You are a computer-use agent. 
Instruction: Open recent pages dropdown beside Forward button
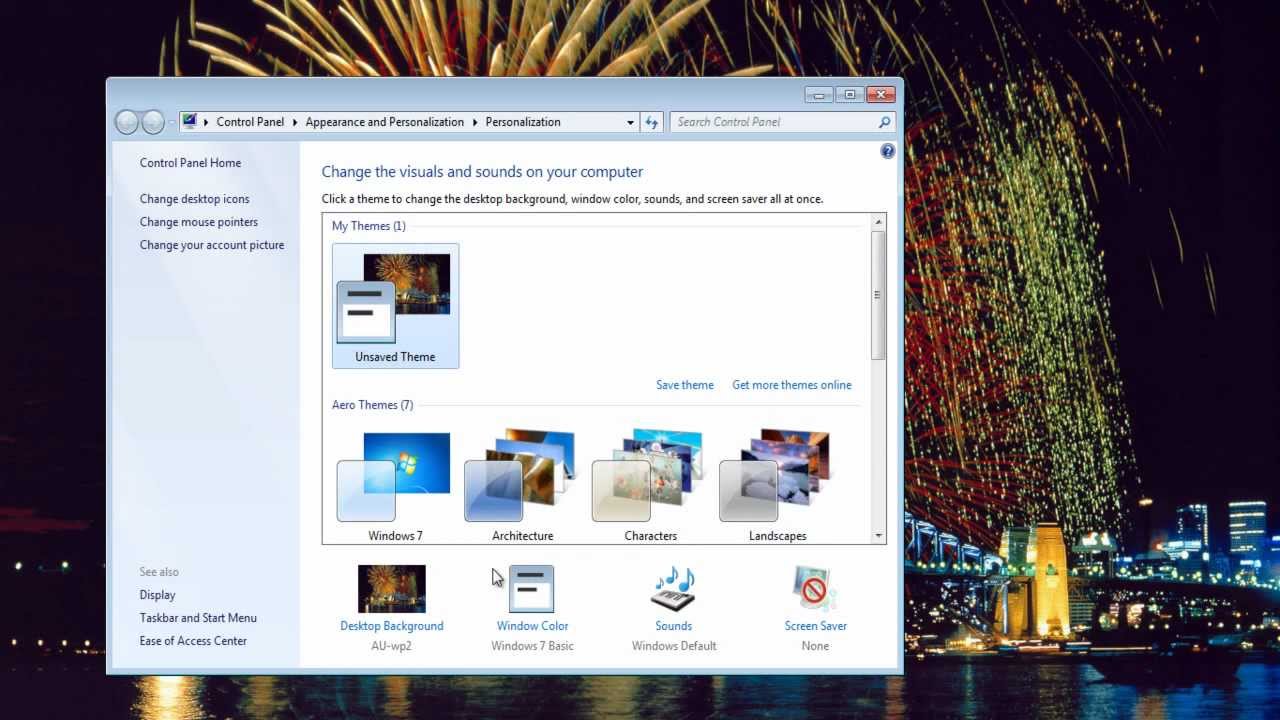(171, 122)
